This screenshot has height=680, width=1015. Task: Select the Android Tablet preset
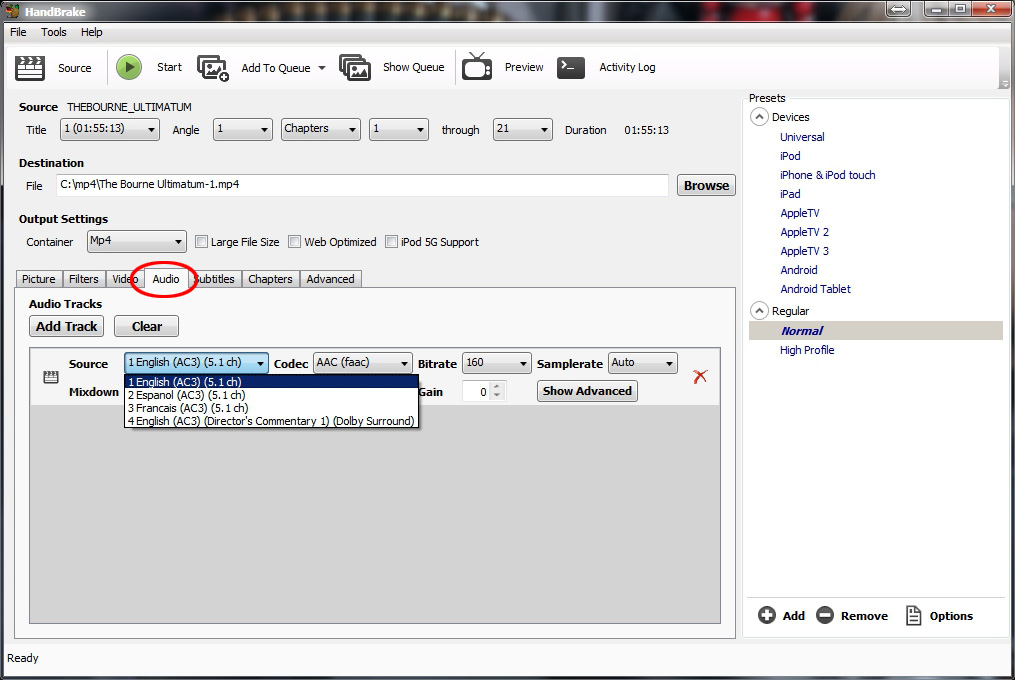[x=815, y=289]
